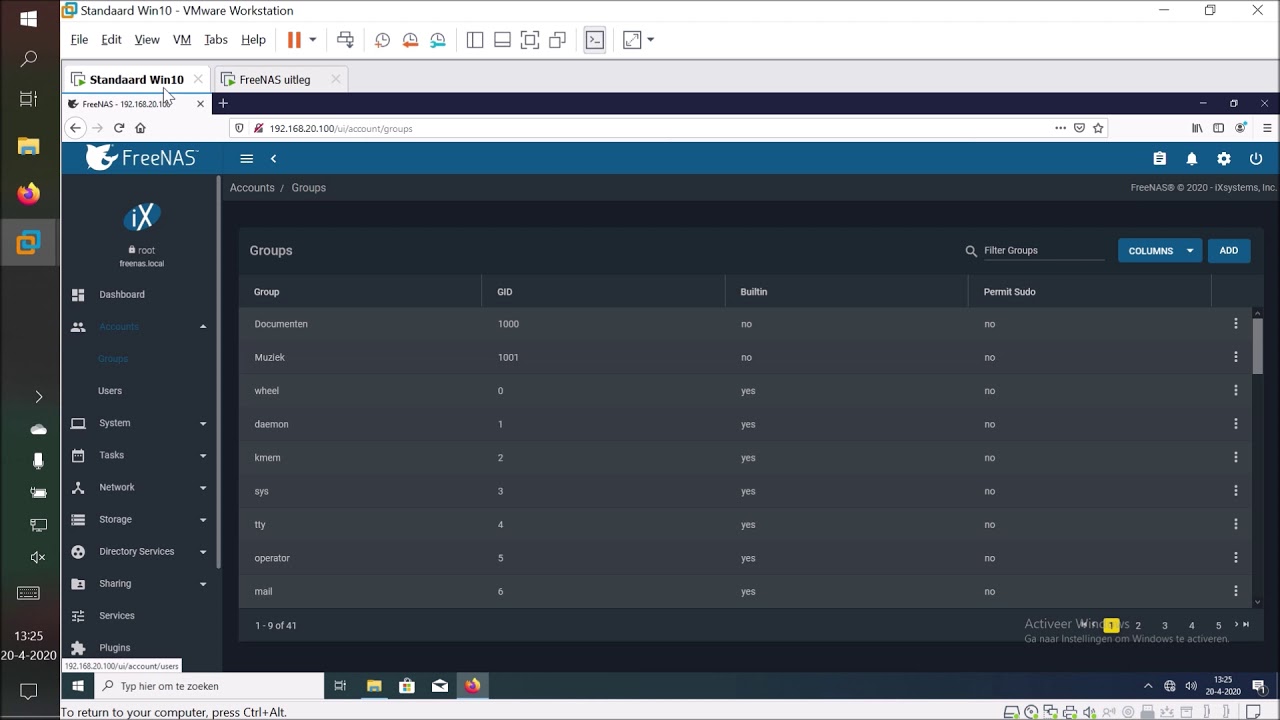
Task: Open the alerts bell icon
Action: click(1192, 158)
